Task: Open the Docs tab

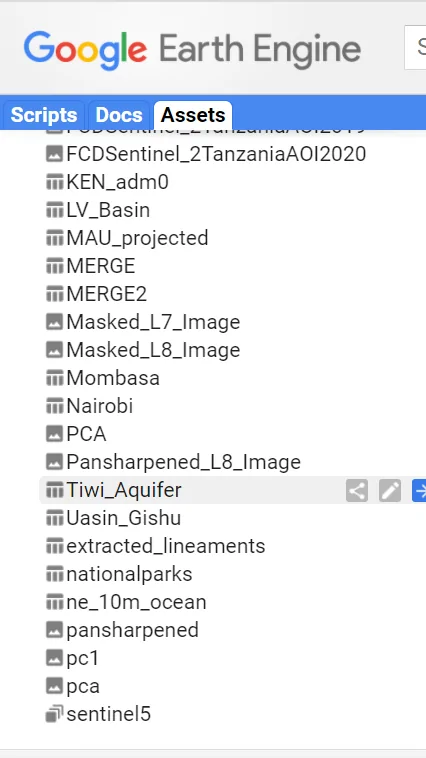Action: click(x=119, y=115)
